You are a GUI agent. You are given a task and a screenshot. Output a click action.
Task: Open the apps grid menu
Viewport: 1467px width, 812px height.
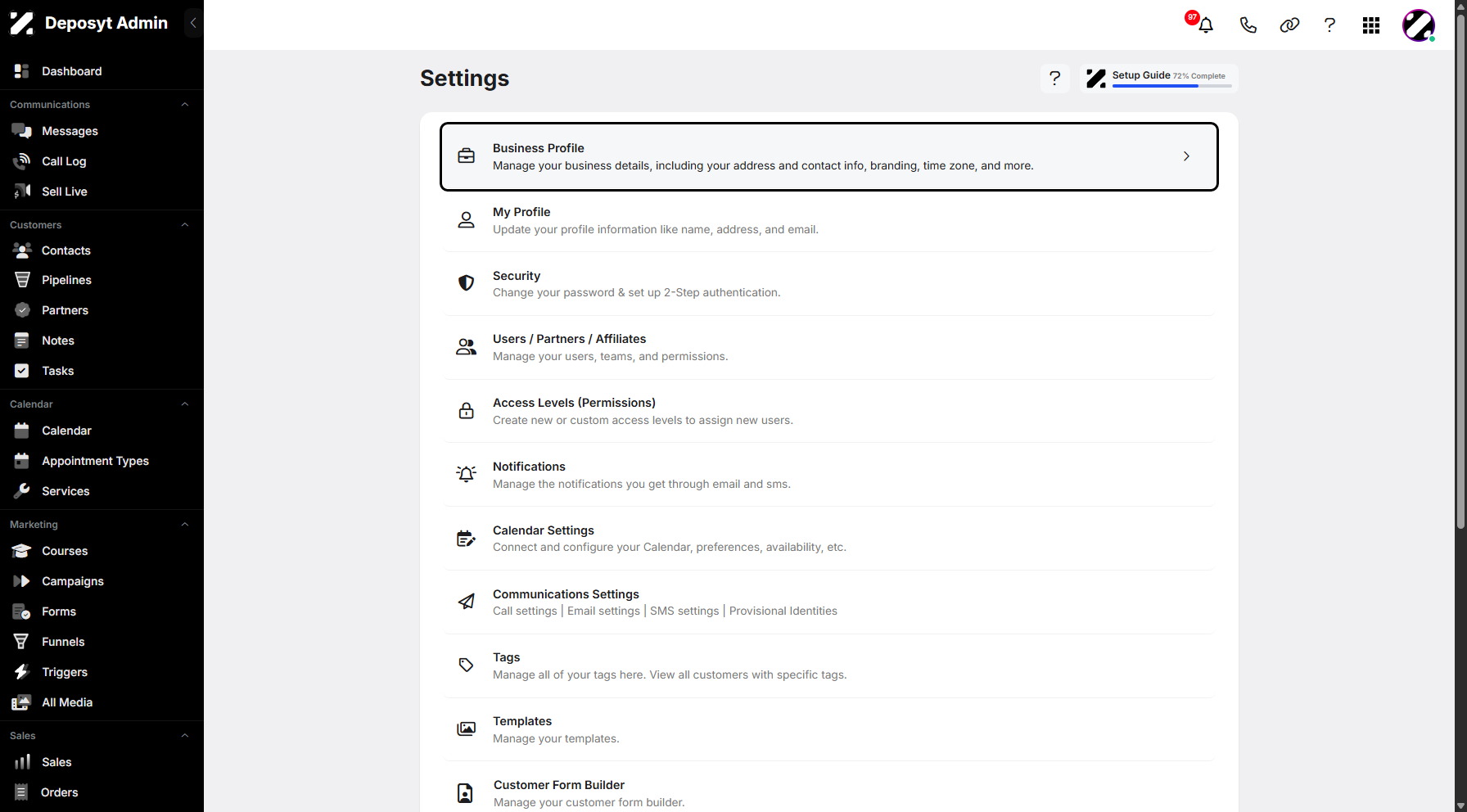(x=1371, y=25)
